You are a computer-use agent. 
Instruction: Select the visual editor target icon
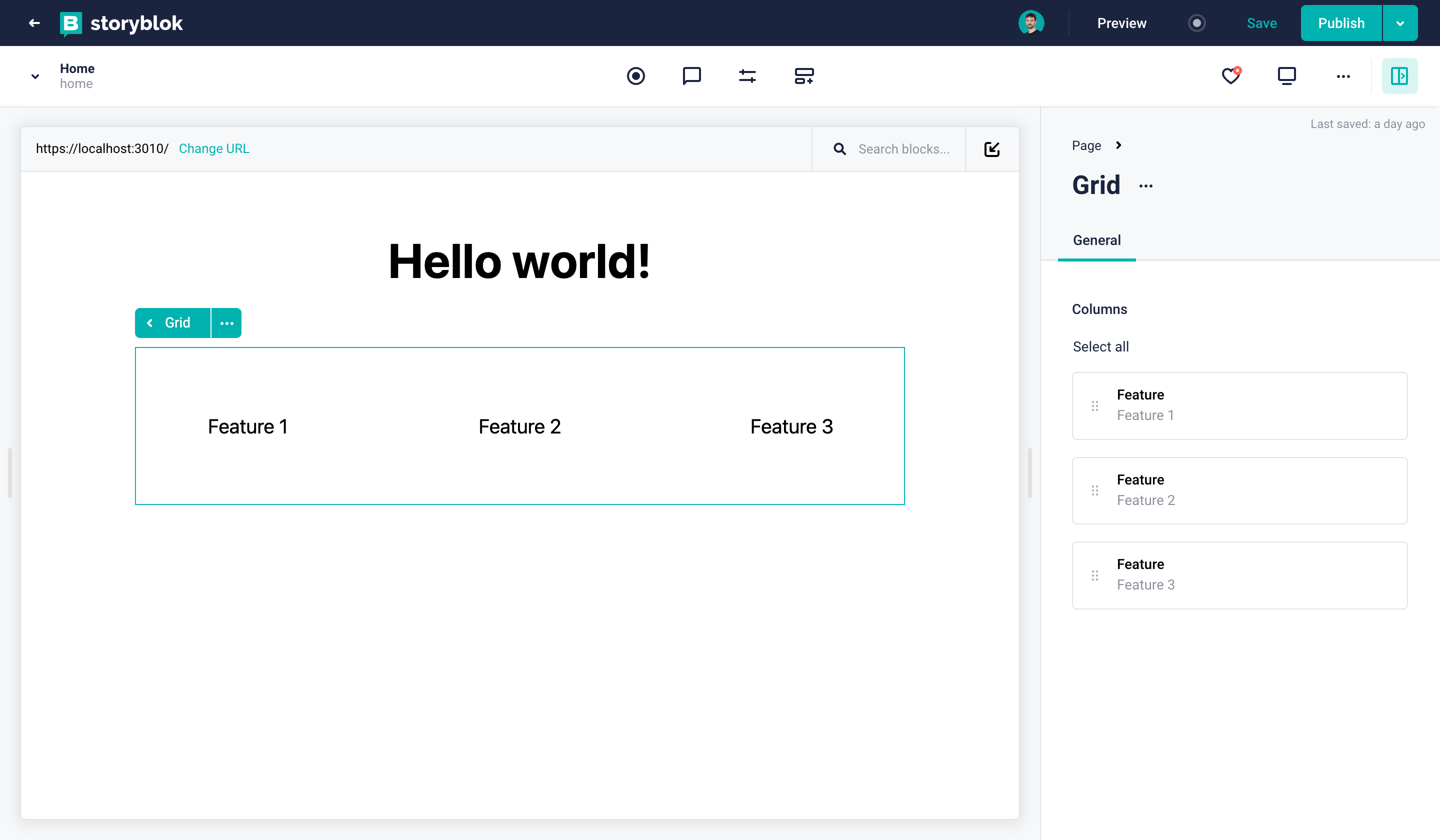tap(635, 75)
